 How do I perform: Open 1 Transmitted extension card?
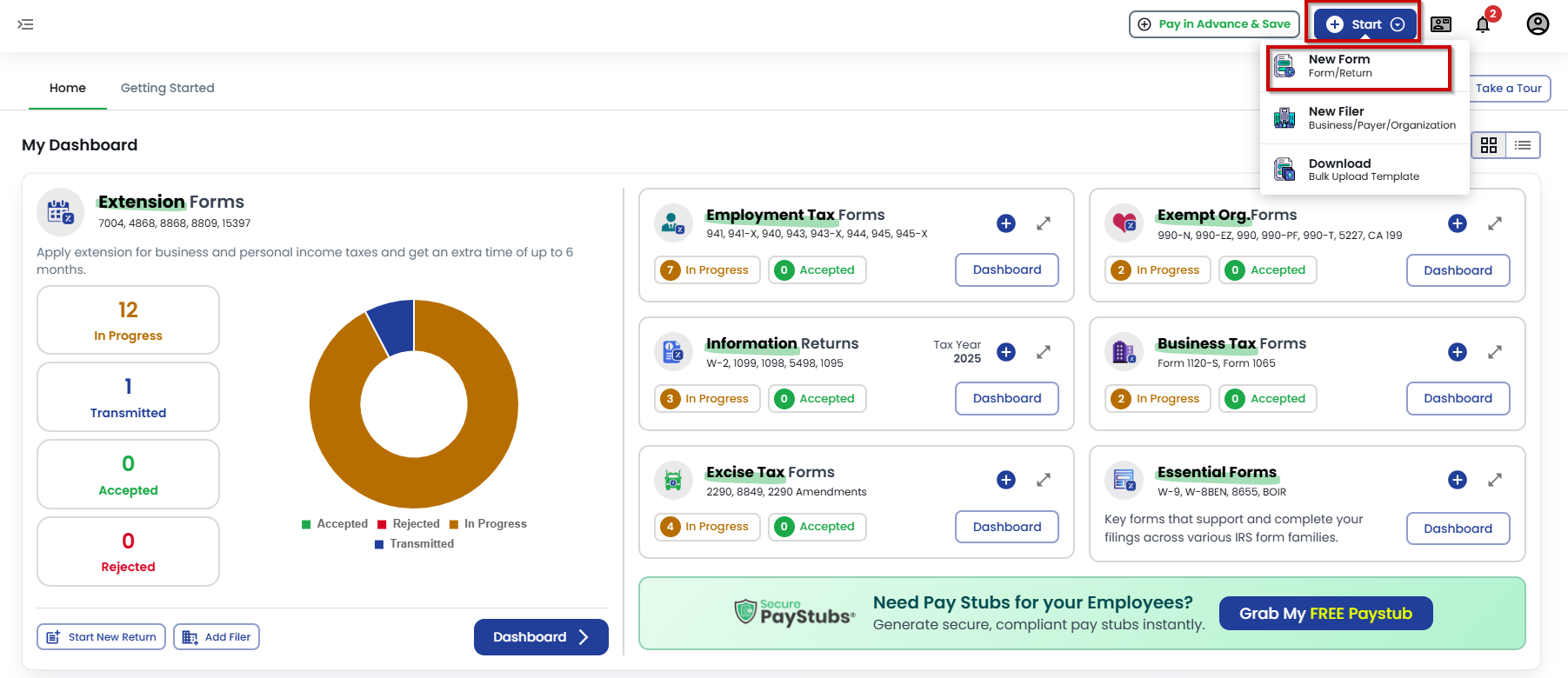[x=128, y=397]
